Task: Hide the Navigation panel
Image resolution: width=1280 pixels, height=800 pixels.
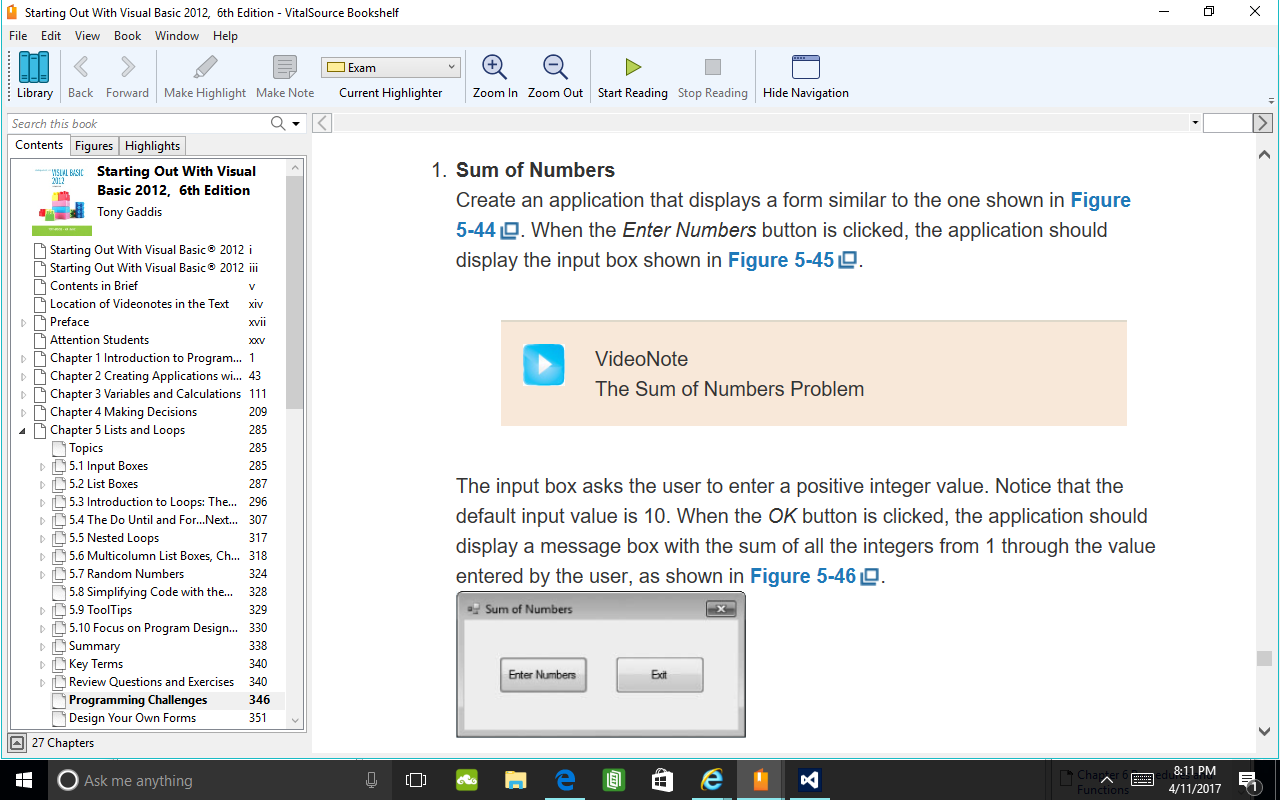Action: point(805,76)
